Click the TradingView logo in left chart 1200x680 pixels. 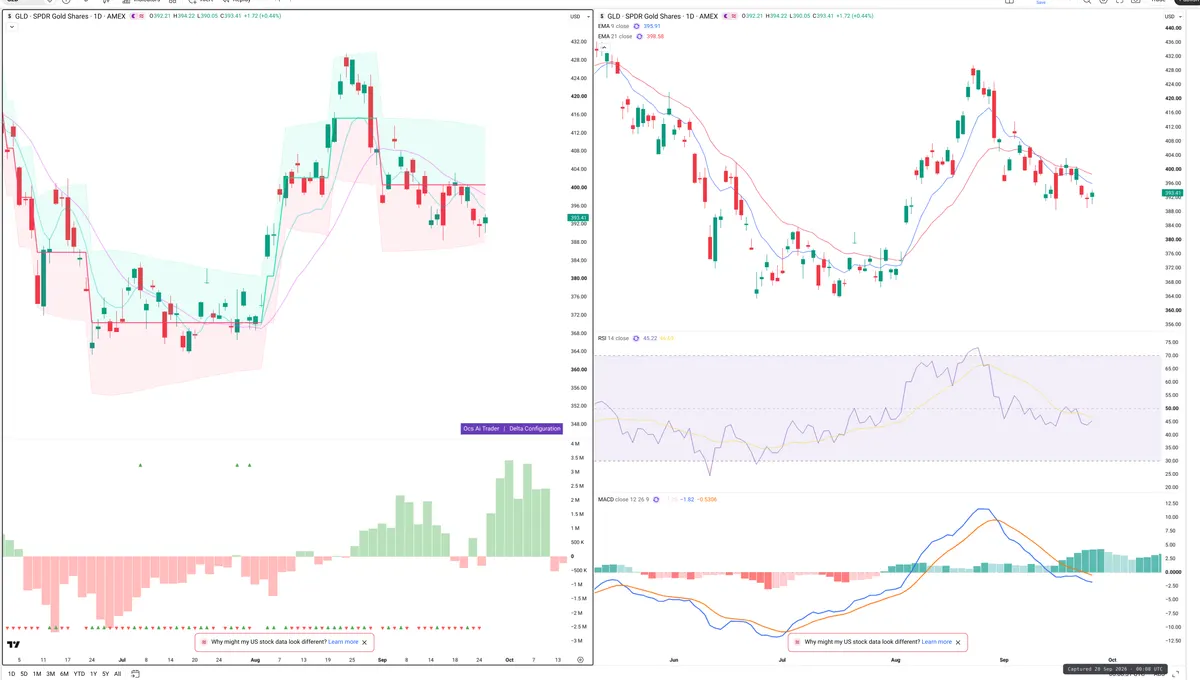[x=14, y=645]
